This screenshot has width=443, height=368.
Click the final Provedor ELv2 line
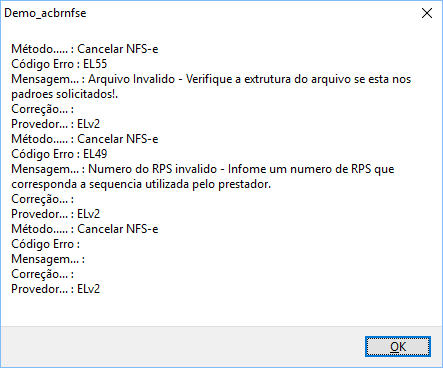55,289
